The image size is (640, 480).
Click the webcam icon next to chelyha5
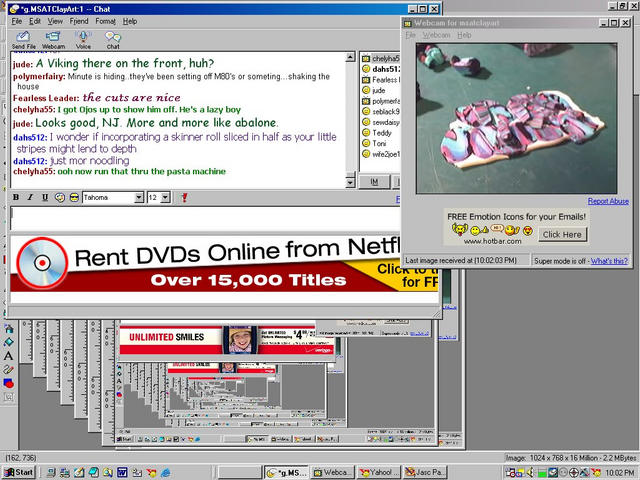366,59
